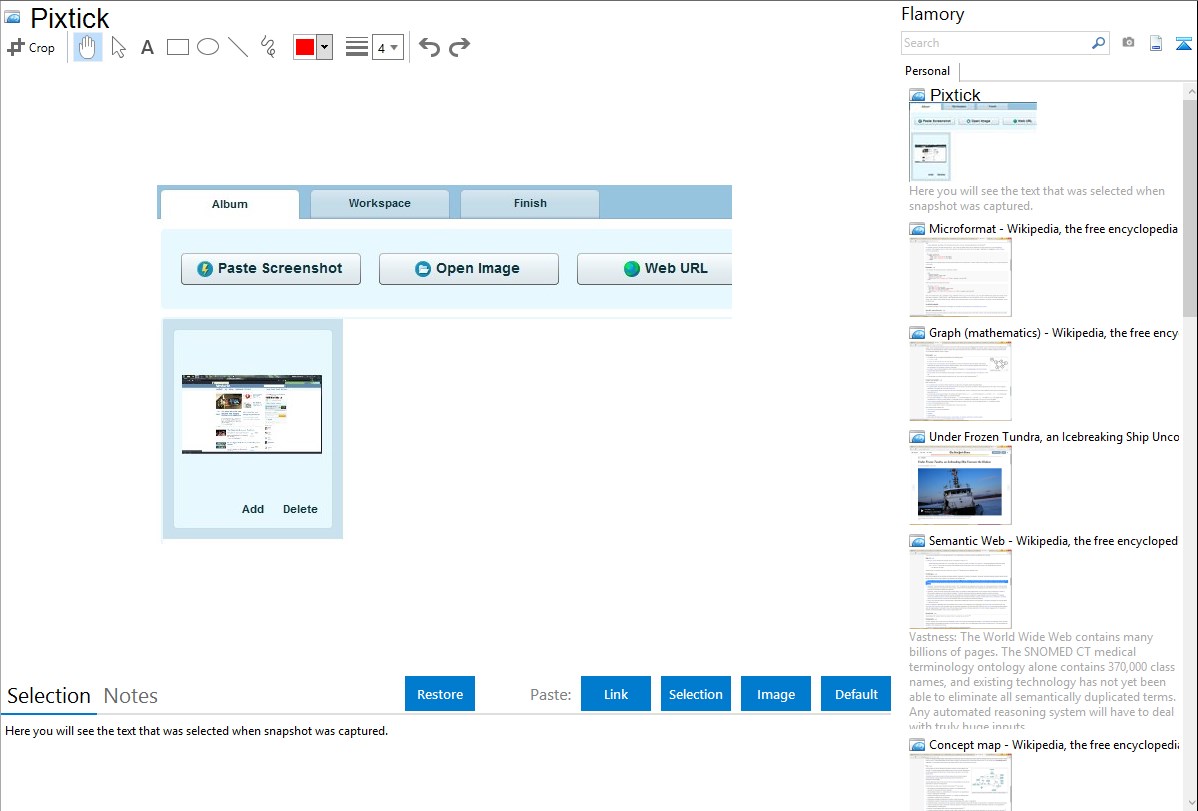This screenshot has width=1198, height=811.
Task: Select the Crop tool
Action: tap(31, 47)
